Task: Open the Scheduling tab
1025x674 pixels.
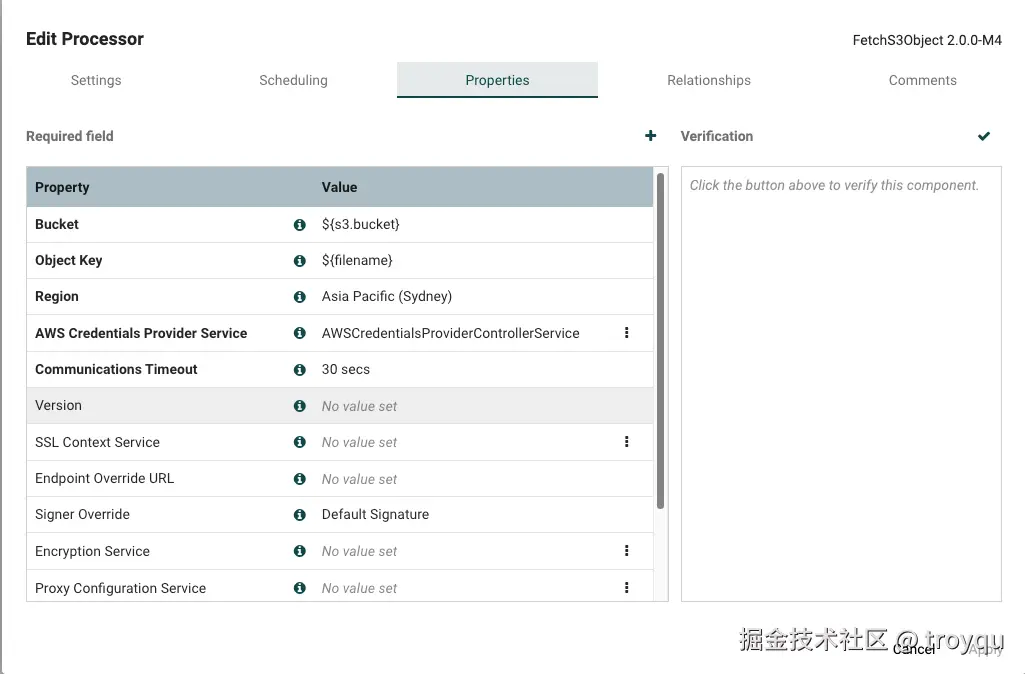Action: click(x=293, y=80)
